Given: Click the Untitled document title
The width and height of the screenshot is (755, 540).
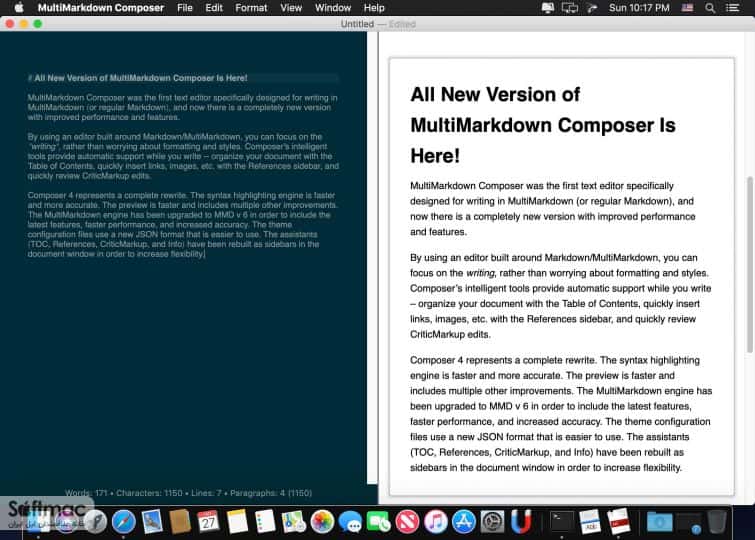Looking at the screenshot, I should 357,24.
